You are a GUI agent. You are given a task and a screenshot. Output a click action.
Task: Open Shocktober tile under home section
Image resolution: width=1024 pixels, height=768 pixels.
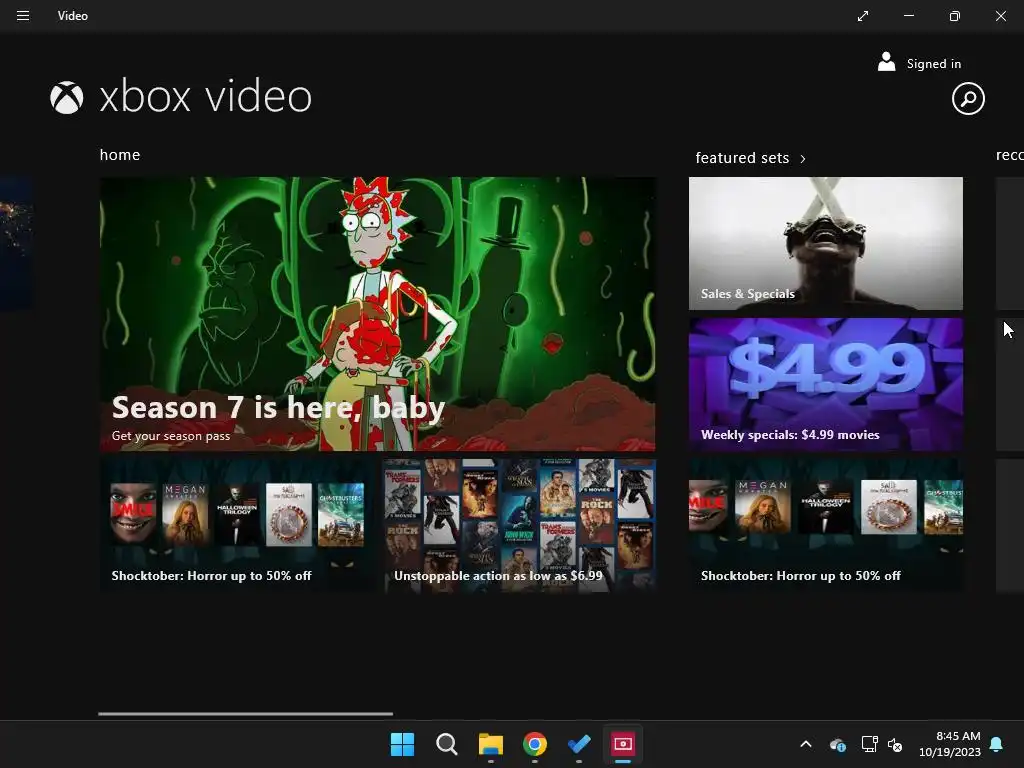(238, 526)
